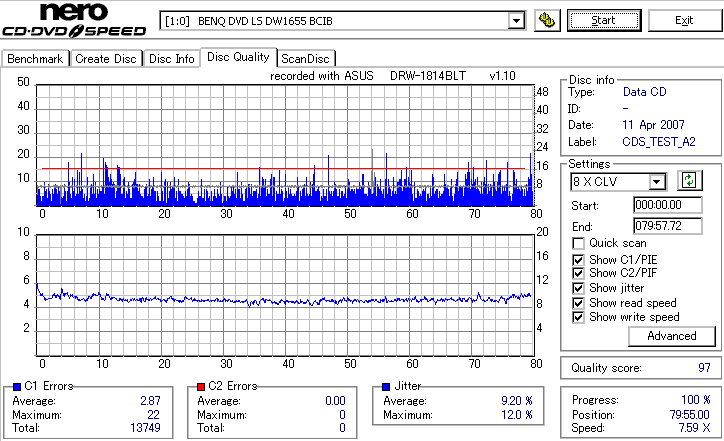Viewport: 724px width, 441px height.
Task: Click the blue Jitter color swatch
Action: click(x=386, y=387)
